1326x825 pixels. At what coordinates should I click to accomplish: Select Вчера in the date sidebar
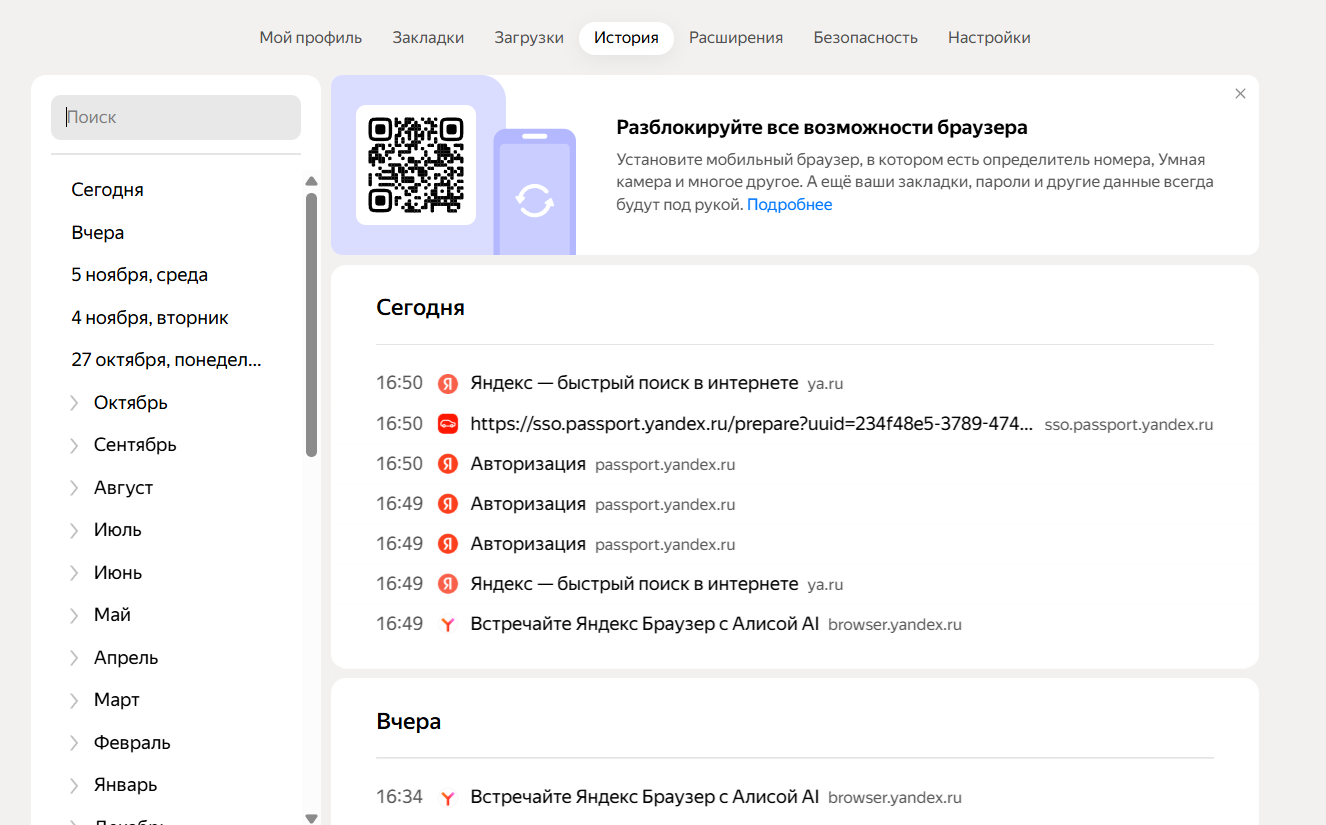[97, 232]
